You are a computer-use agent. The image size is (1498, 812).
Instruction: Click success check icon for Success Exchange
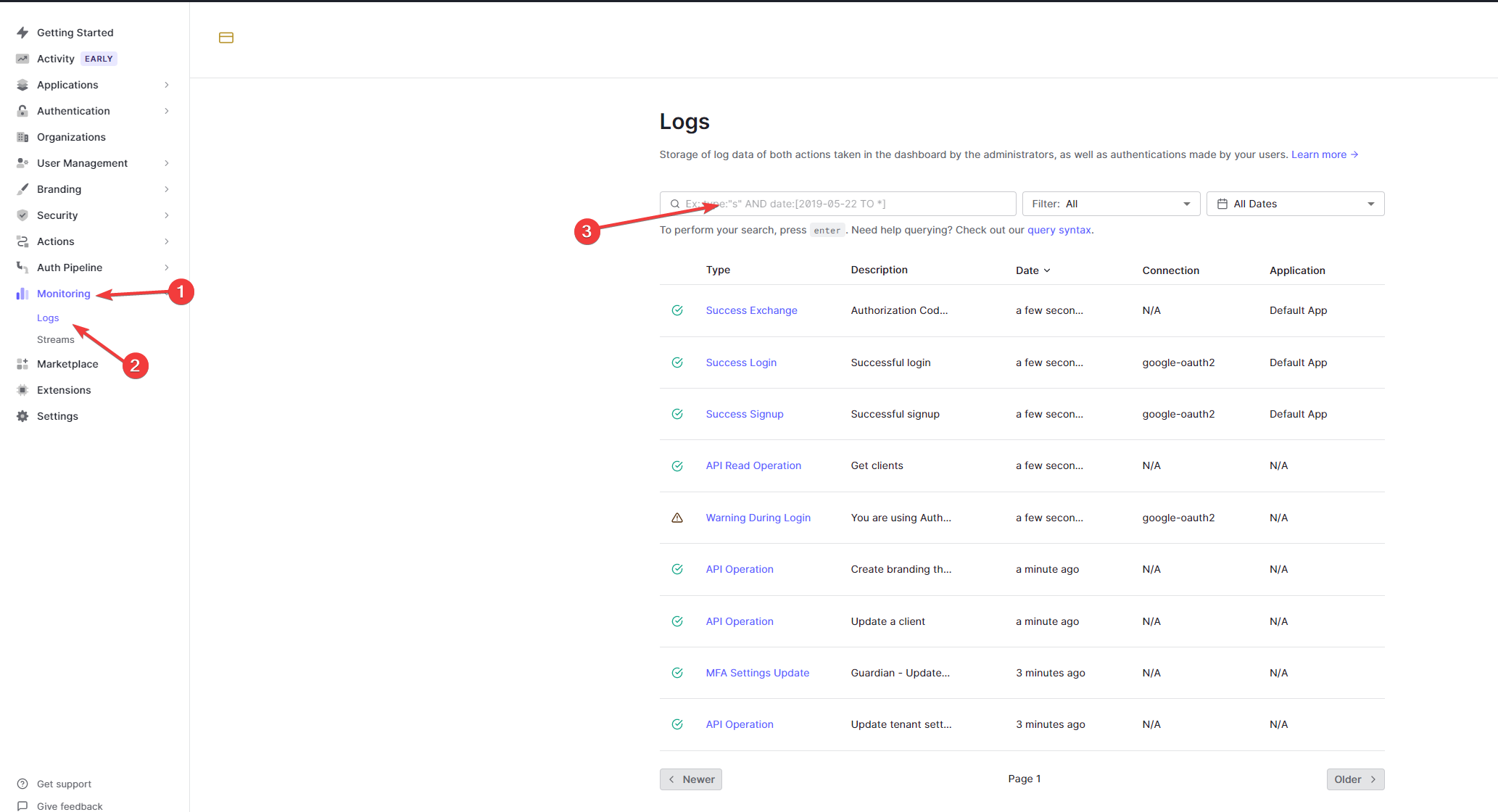(x=677, y=310)
